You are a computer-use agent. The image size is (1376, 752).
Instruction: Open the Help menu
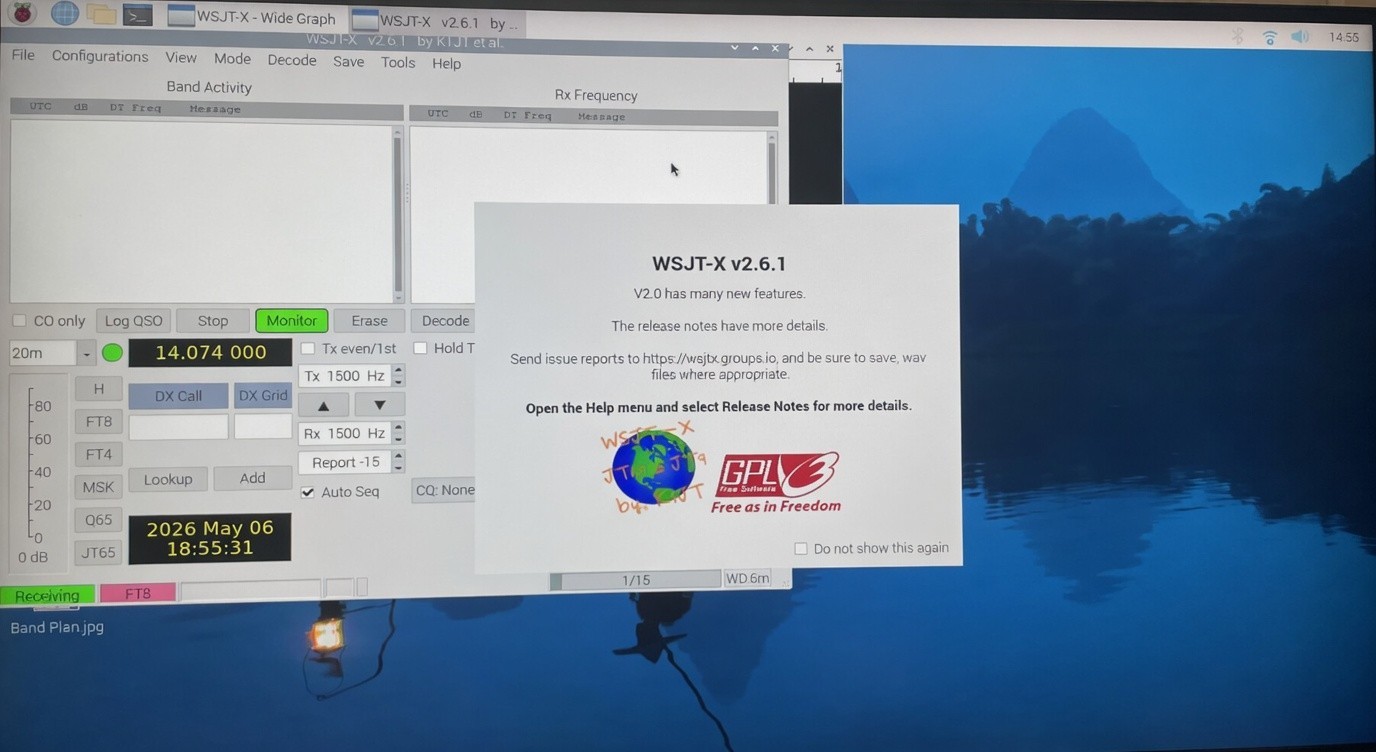pyautogui.click(x=446, y=63)
